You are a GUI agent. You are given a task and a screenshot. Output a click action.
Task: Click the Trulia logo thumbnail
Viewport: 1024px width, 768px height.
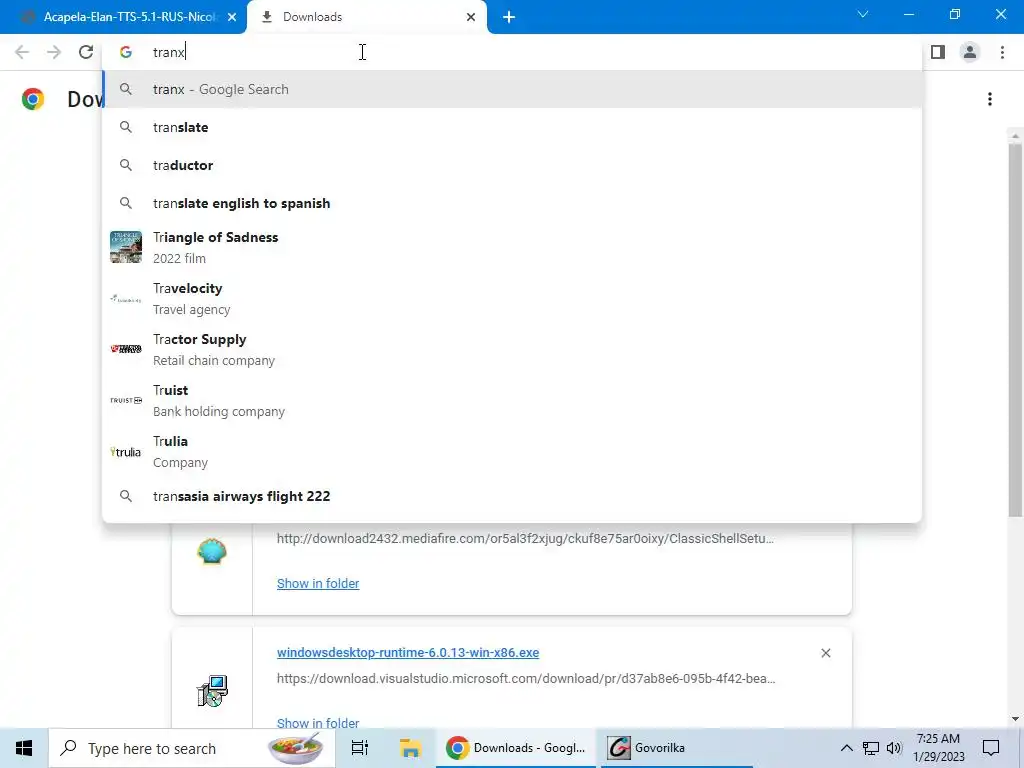point(126,452)
